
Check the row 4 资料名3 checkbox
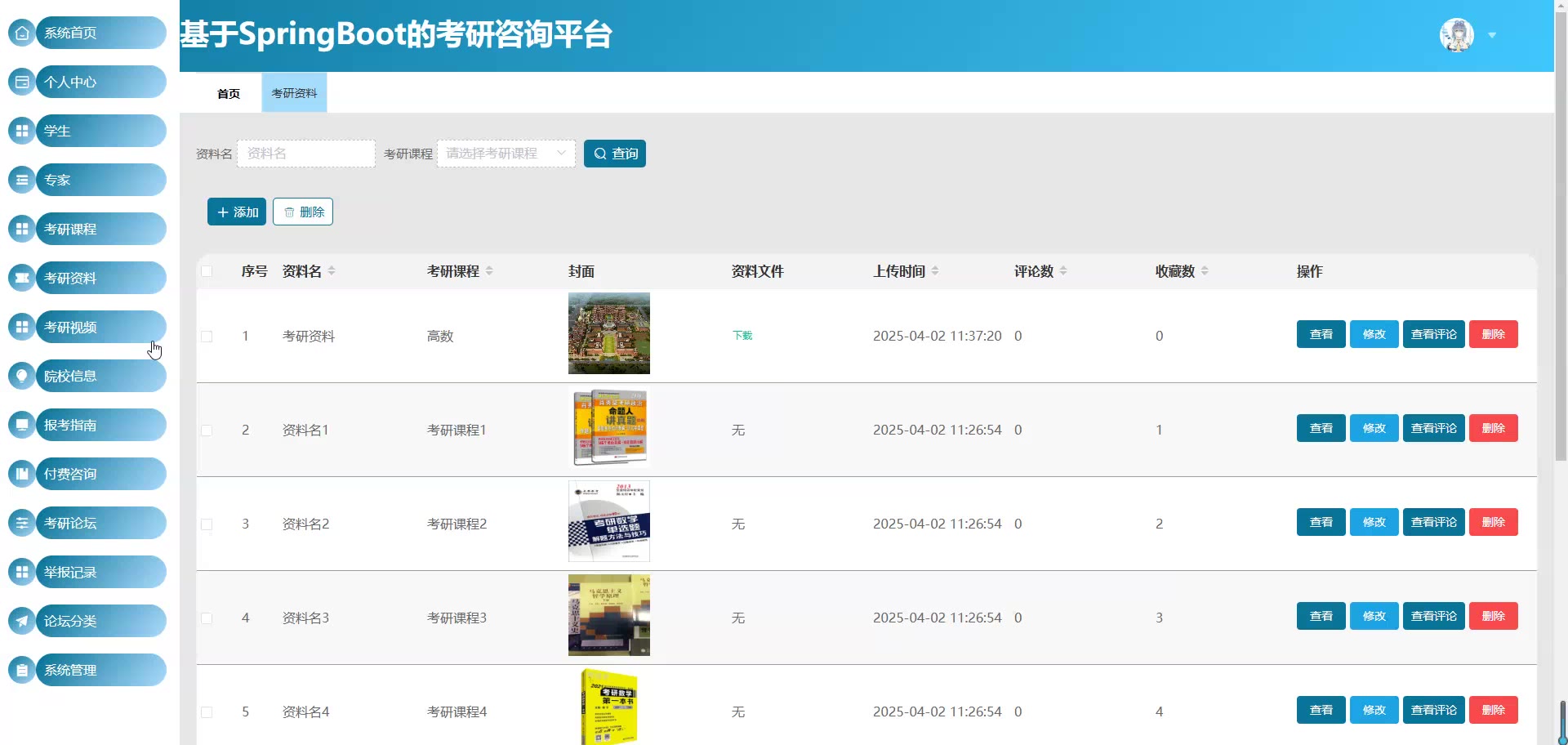(207, 618)
